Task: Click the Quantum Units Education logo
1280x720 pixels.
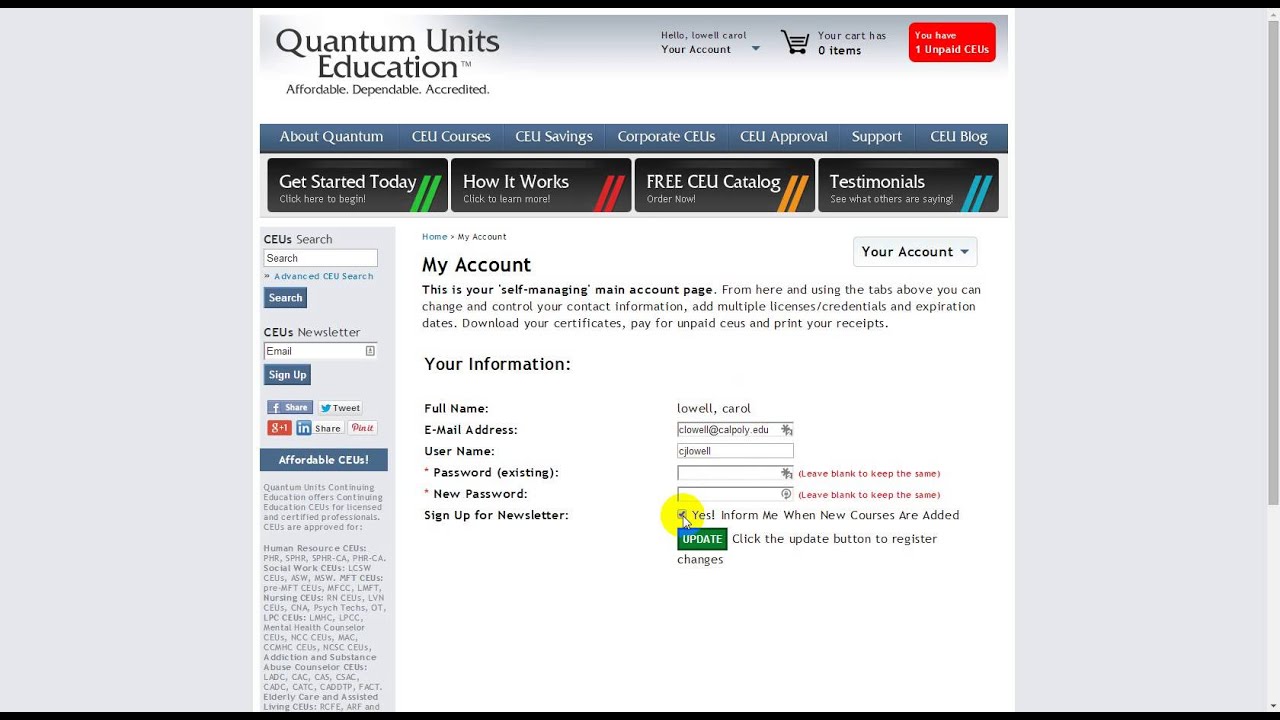Action: (387, 62)
